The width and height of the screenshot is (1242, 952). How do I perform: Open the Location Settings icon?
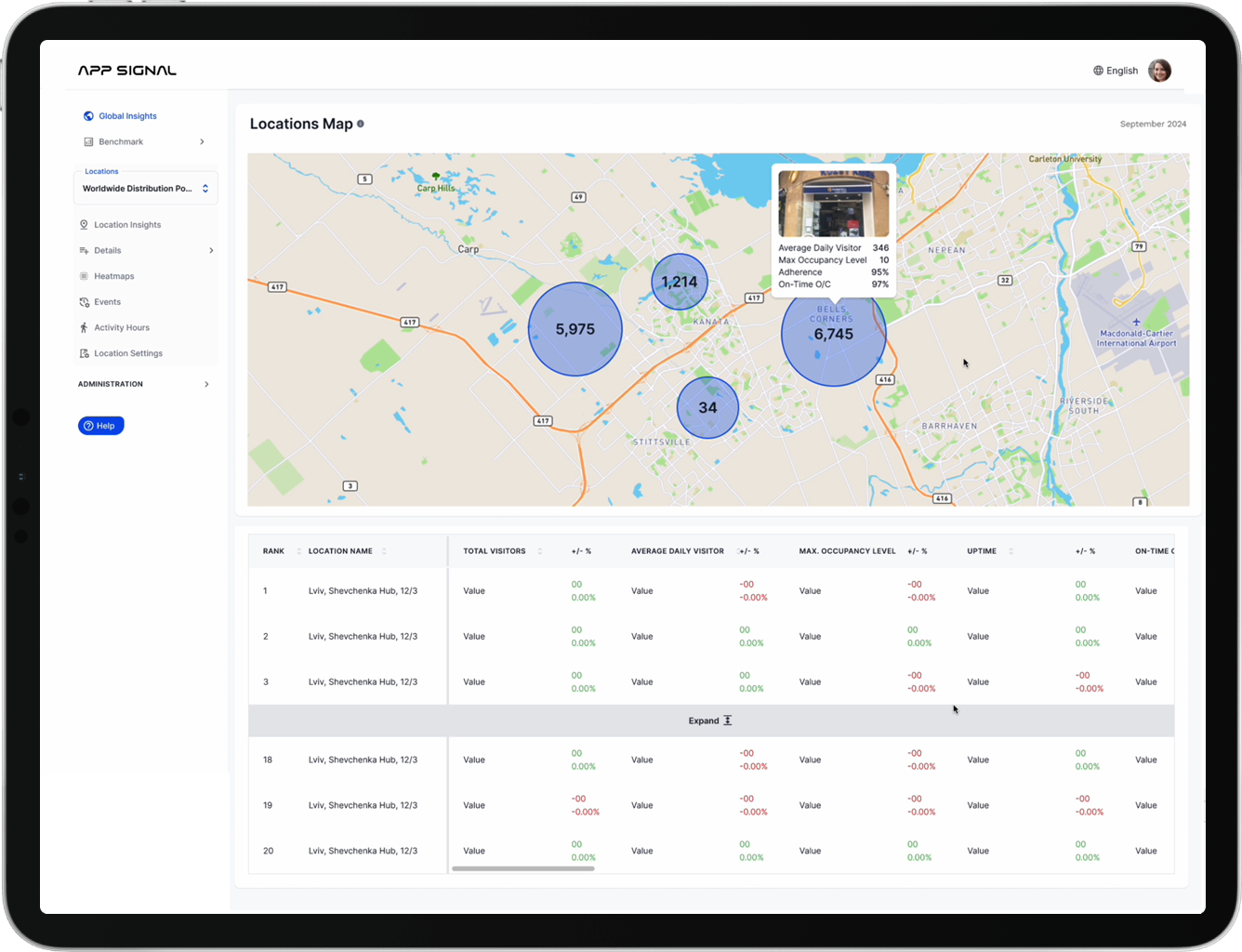(x=83, y=353)
